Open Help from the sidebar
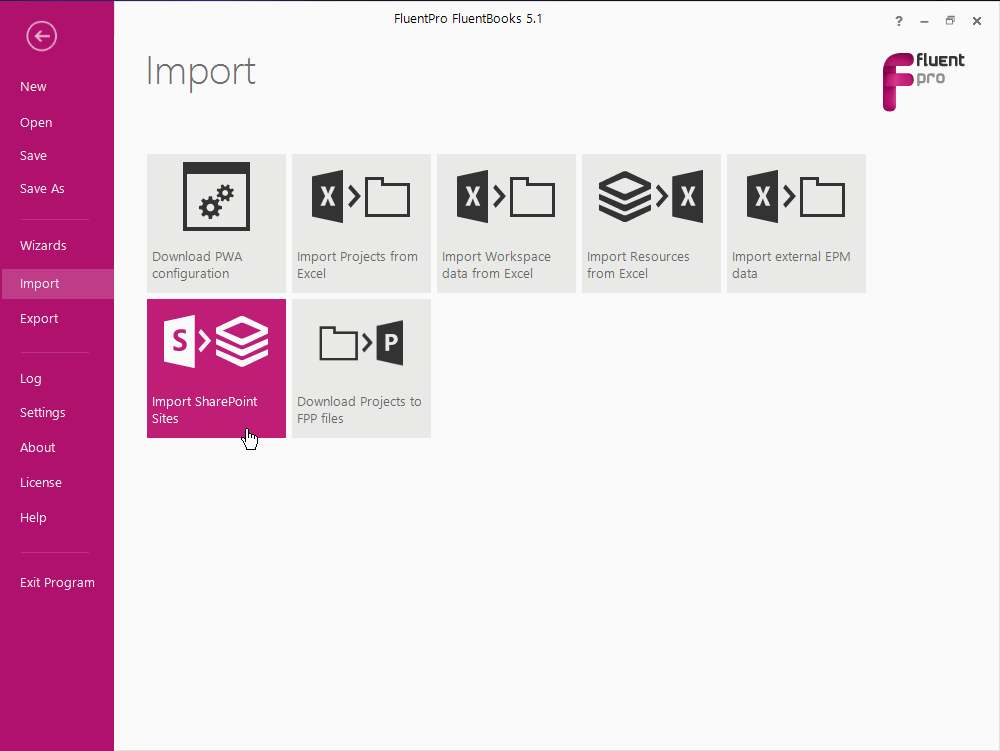 (x=33, y=518)
